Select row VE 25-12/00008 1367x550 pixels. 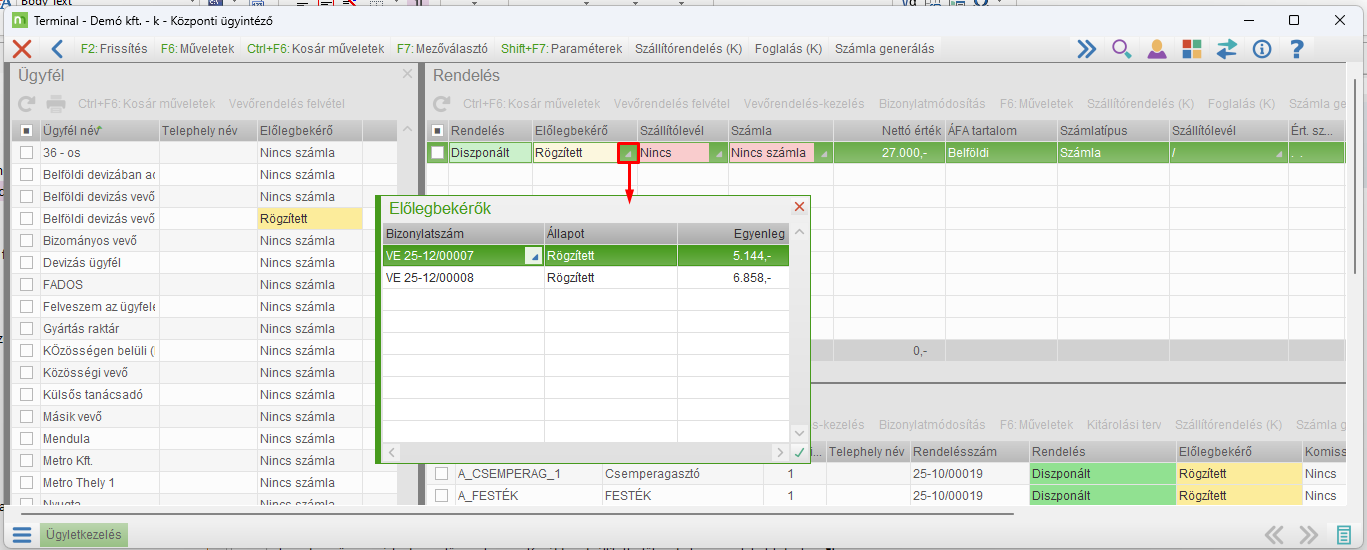[586, 278]
